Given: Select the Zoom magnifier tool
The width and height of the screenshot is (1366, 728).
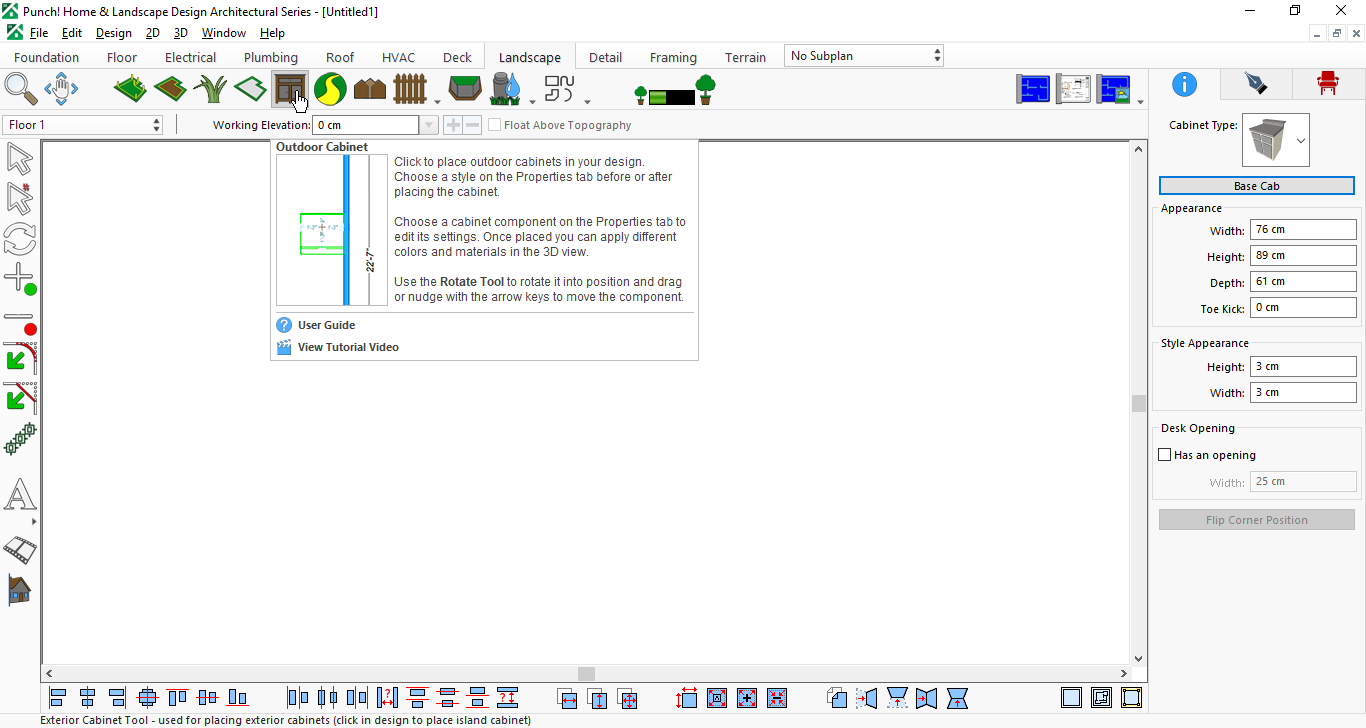Looking at the screenshot, I should 20,89.
